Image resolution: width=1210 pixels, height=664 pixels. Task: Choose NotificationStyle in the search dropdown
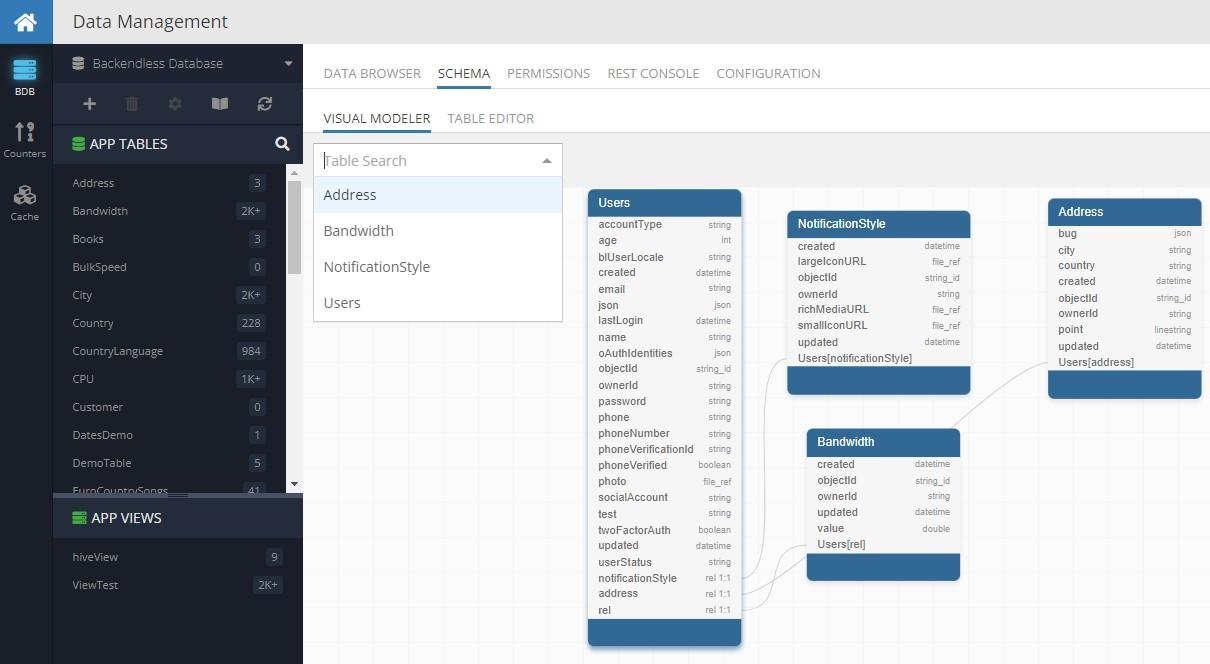(438, 267)
